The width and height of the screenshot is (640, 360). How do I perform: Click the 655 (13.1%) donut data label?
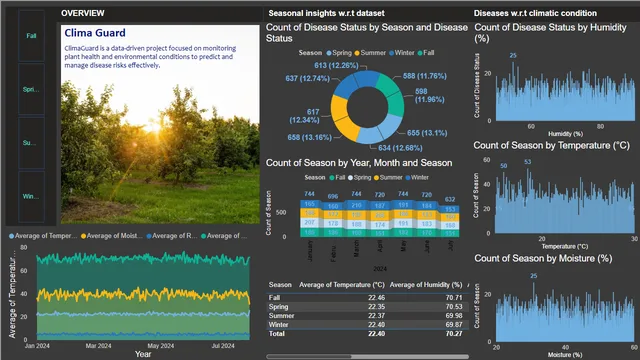coord(427,133)
